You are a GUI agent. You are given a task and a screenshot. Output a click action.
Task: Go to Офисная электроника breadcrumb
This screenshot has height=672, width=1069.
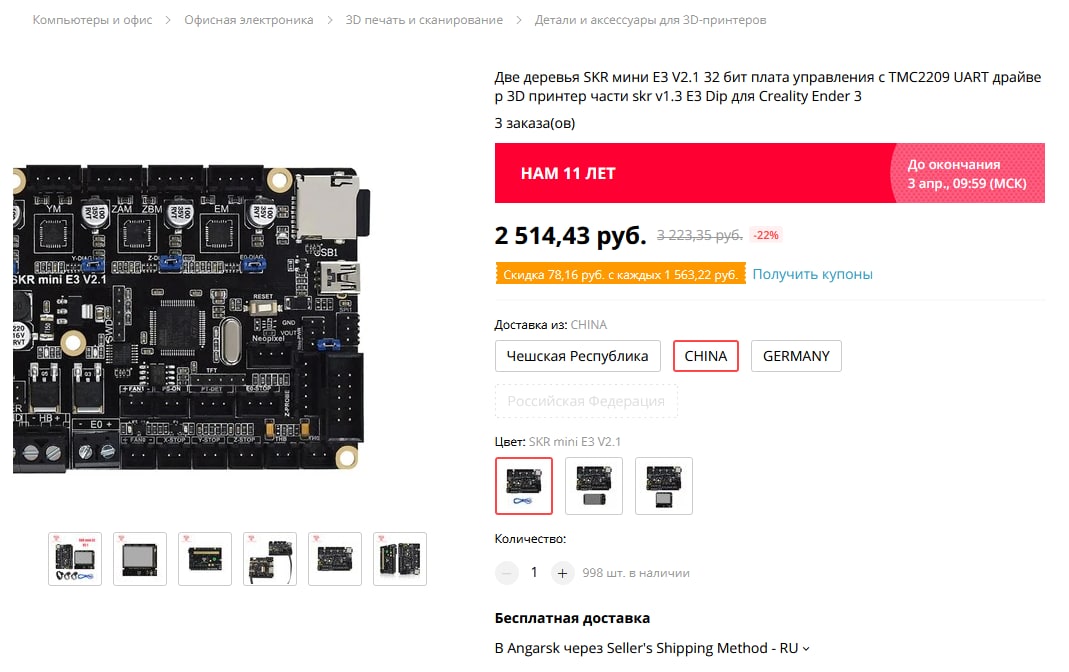249,20
